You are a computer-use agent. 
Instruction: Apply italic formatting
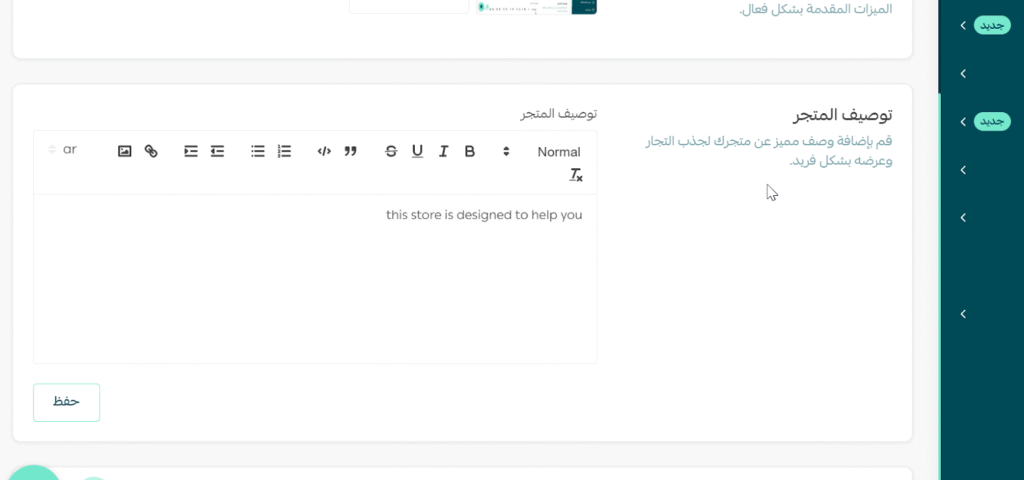click(x=443, y=151)
